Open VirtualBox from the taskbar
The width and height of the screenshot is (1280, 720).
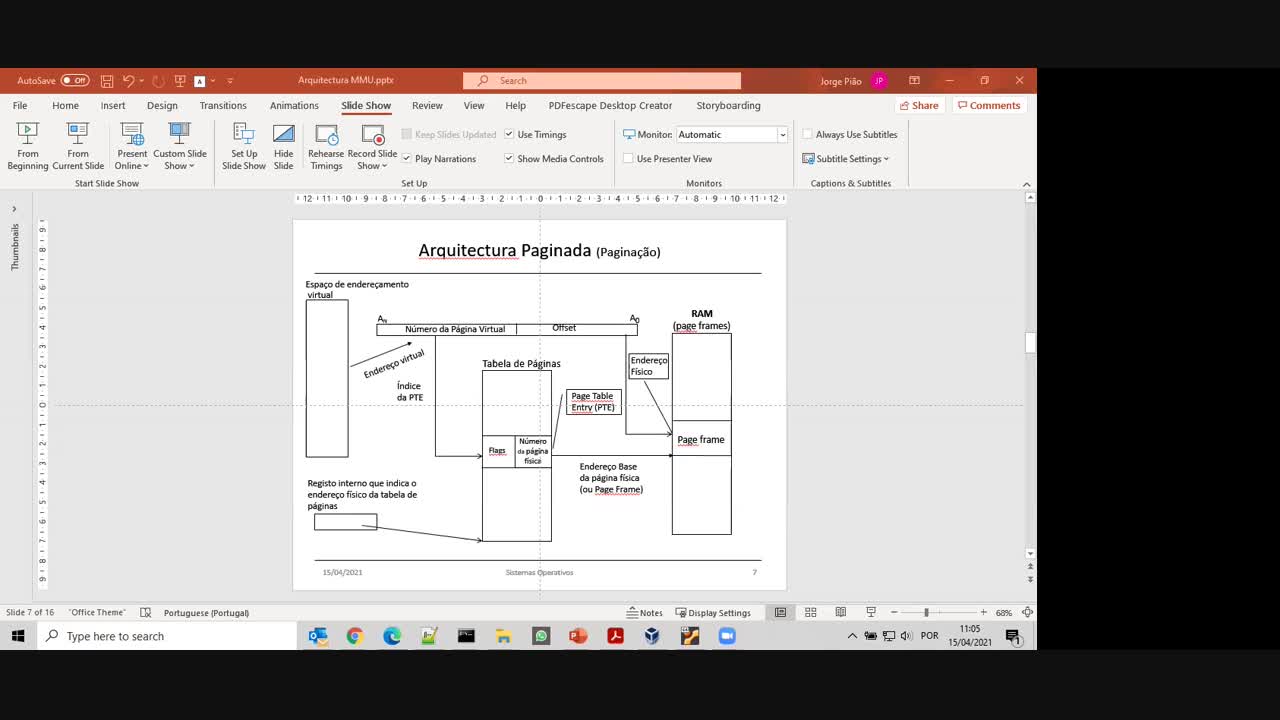coord(652,636)
